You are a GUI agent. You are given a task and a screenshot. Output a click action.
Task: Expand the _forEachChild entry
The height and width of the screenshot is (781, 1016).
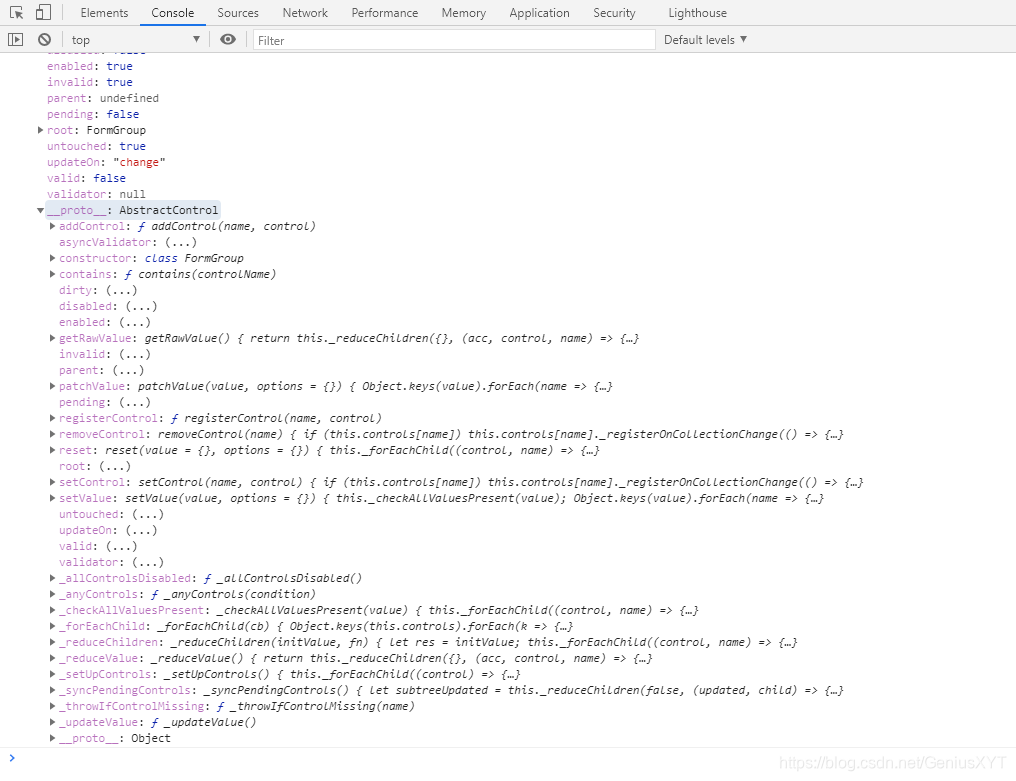click(x=52, y=625)
